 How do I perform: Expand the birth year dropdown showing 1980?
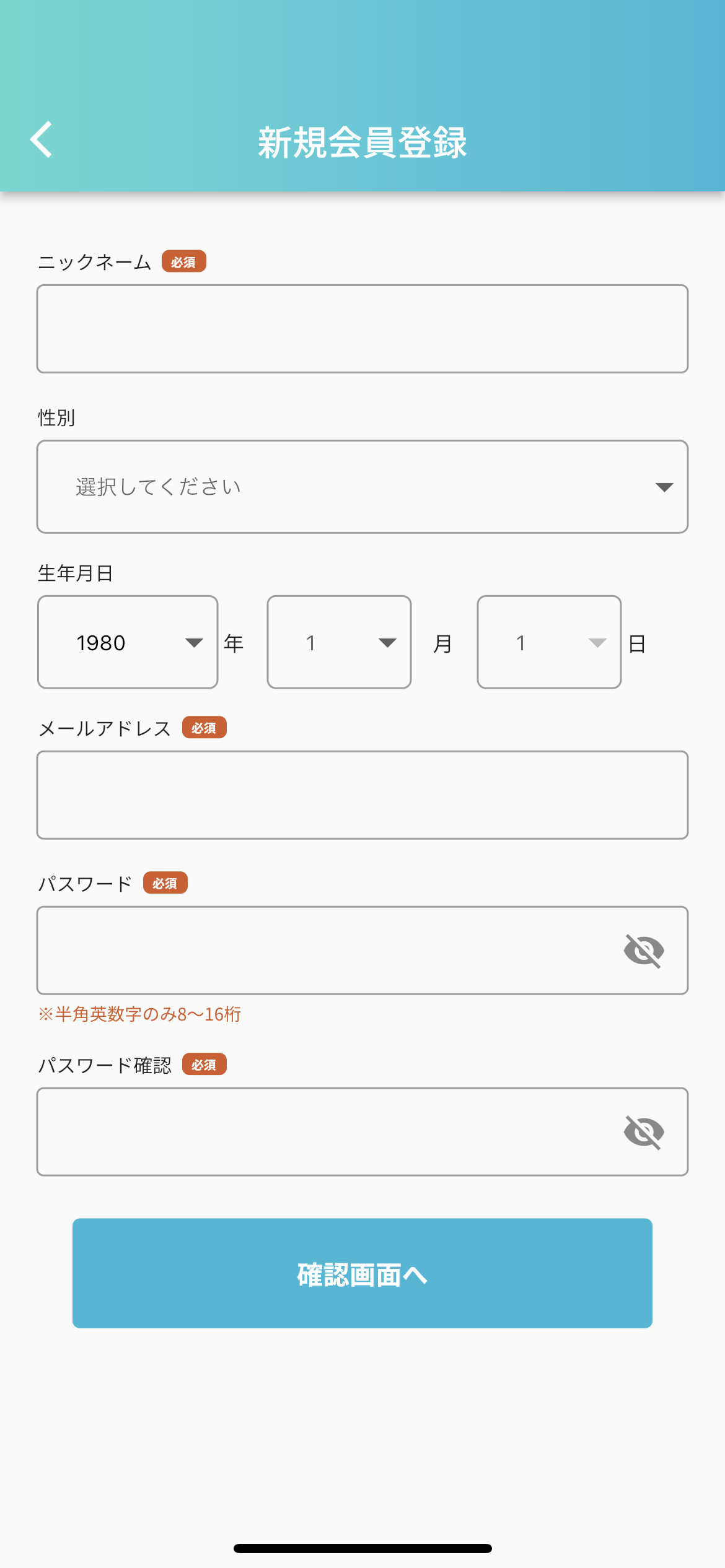(x=128, y=642)
